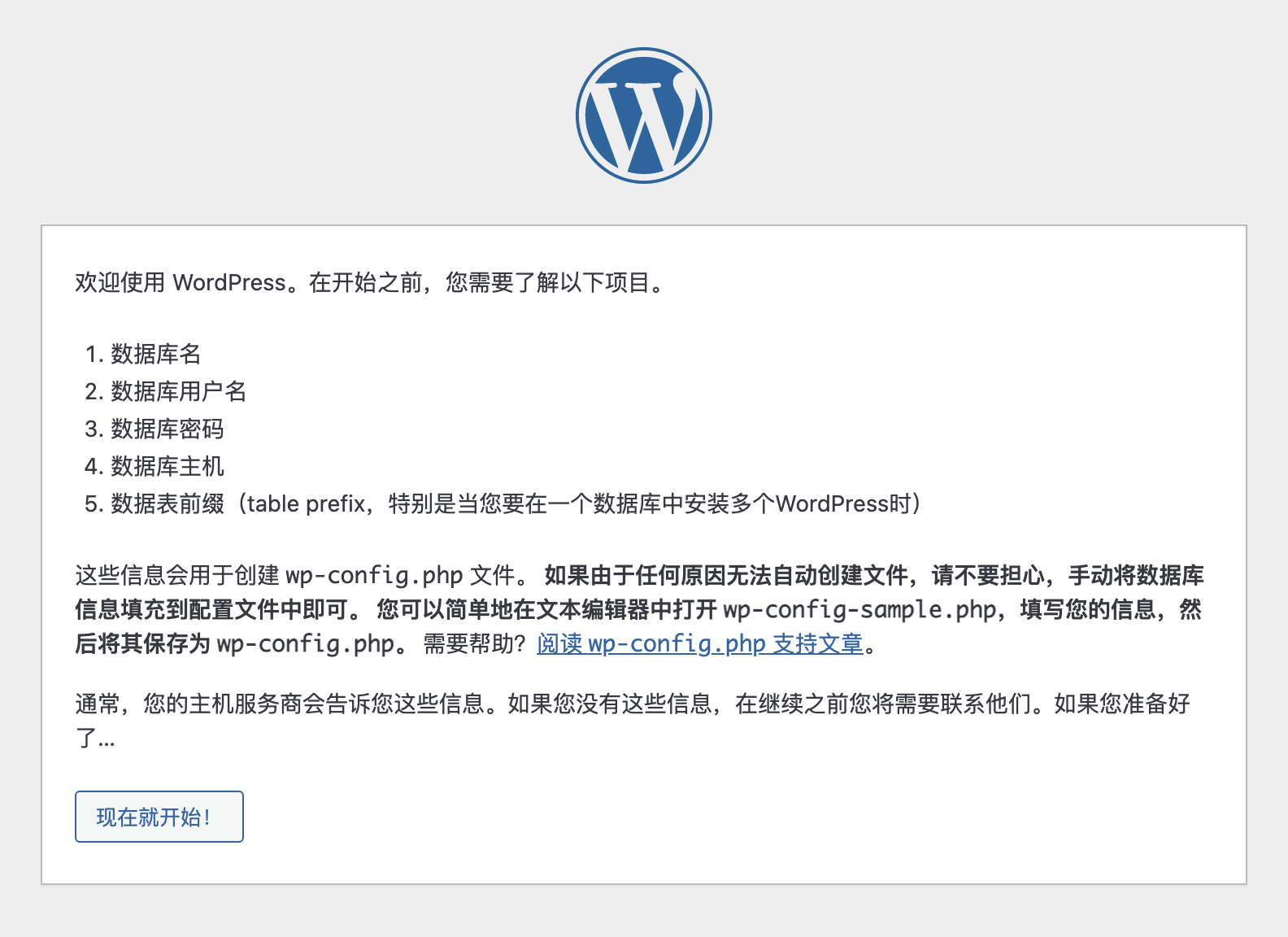Click the 需要帮助? text
The height and width of the screenshot is (937, 1288).
(x=475, y=643)
